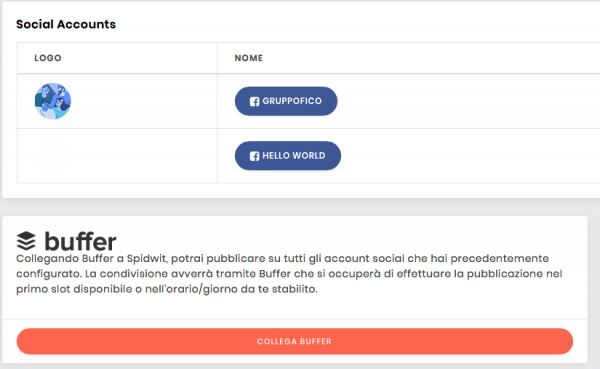Image resolution: width=600 pixels, height=369 pixels.
Task: Click Facebook icon inside HELLO WORLD button
Action: (x=254, y=156)
